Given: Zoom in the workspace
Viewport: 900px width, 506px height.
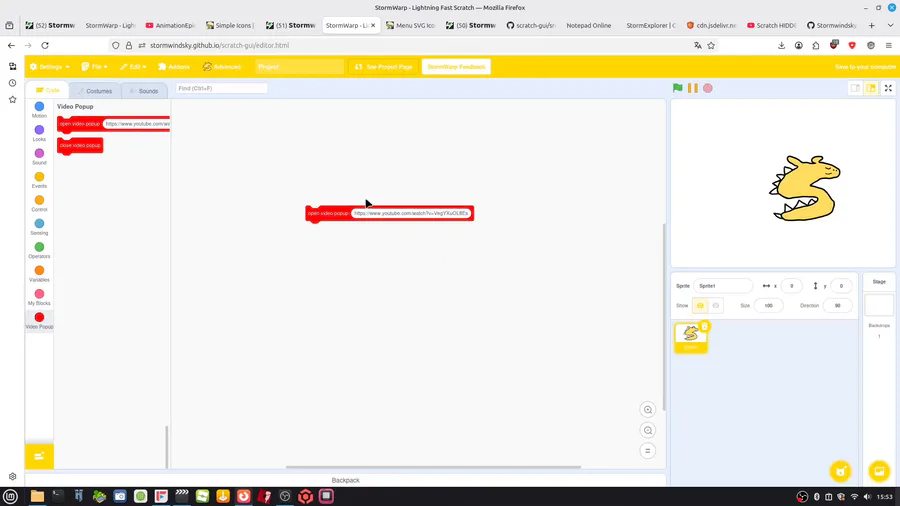Looking at the screenshot, I should [647, 410].
